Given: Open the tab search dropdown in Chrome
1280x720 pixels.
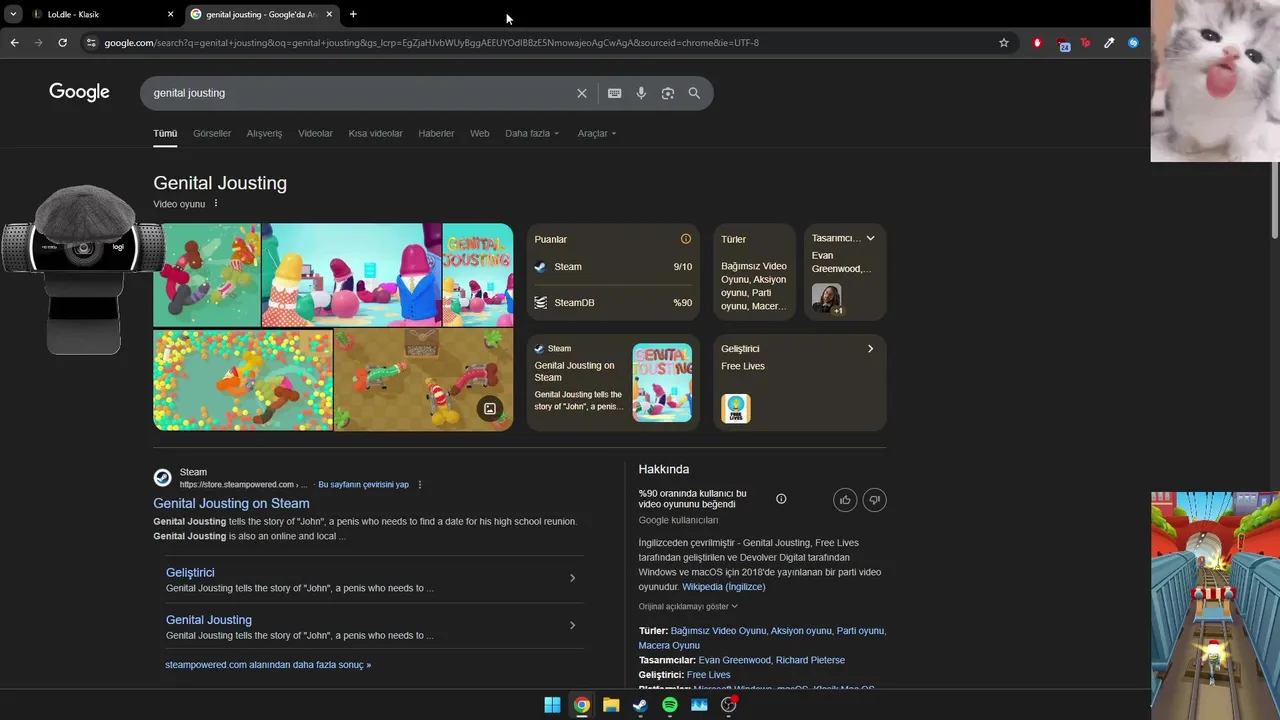Looking at the screenshot, I should pyautogui.click(x=13, y=14).
